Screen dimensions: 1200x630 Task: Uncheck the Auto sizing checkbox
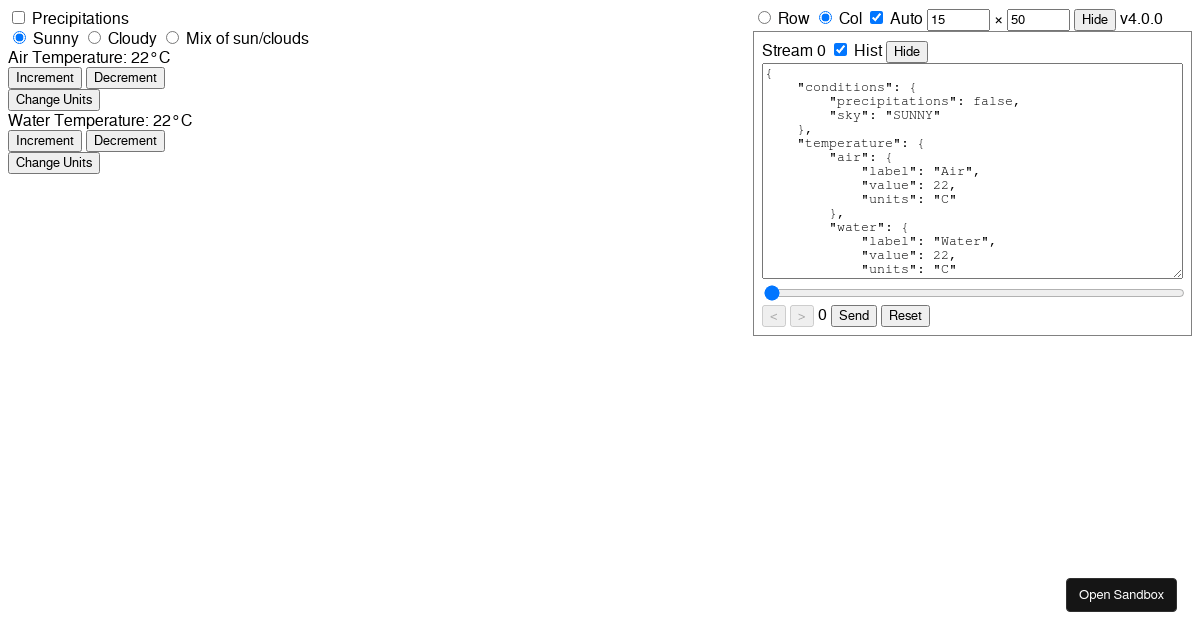(x=876, y=17)
